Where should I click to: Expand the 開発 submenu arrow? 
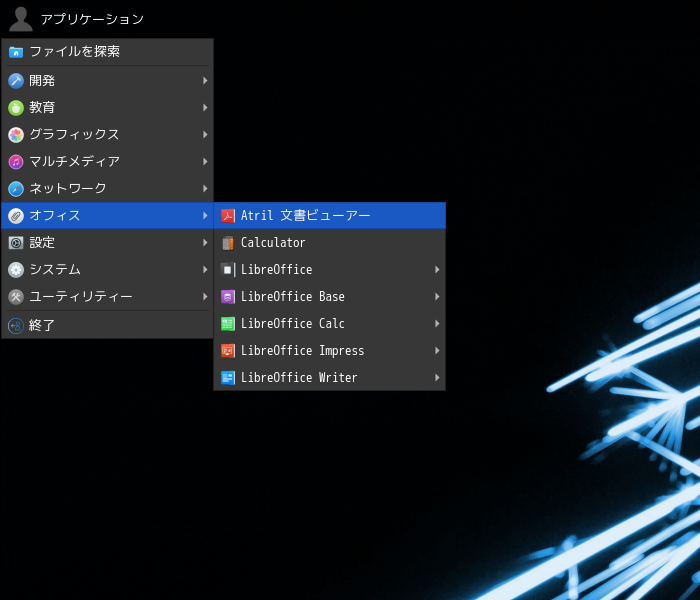[x=205, y=81]
